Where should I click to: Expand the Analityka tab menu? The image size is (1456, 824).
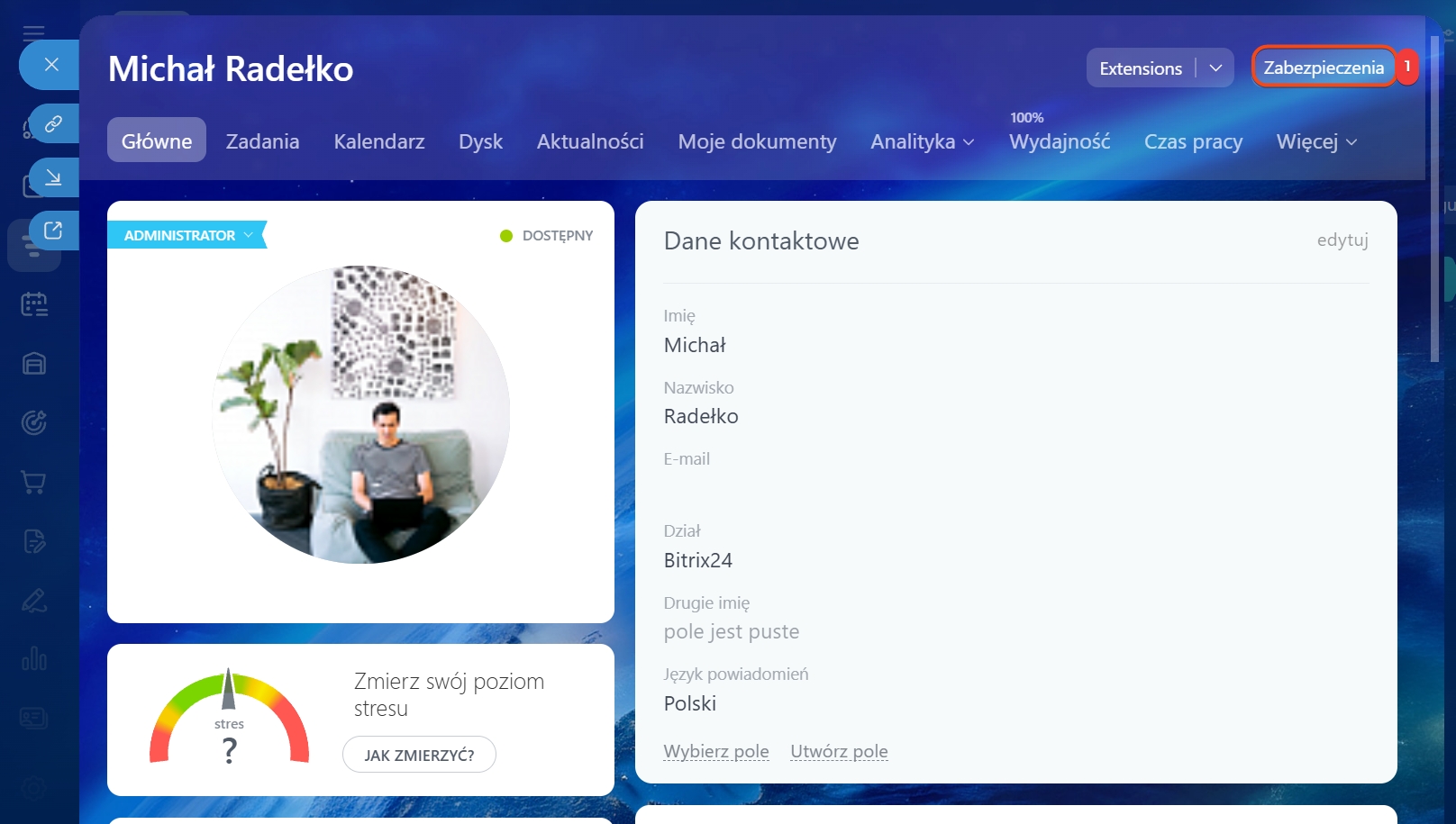tap(922, 141)
